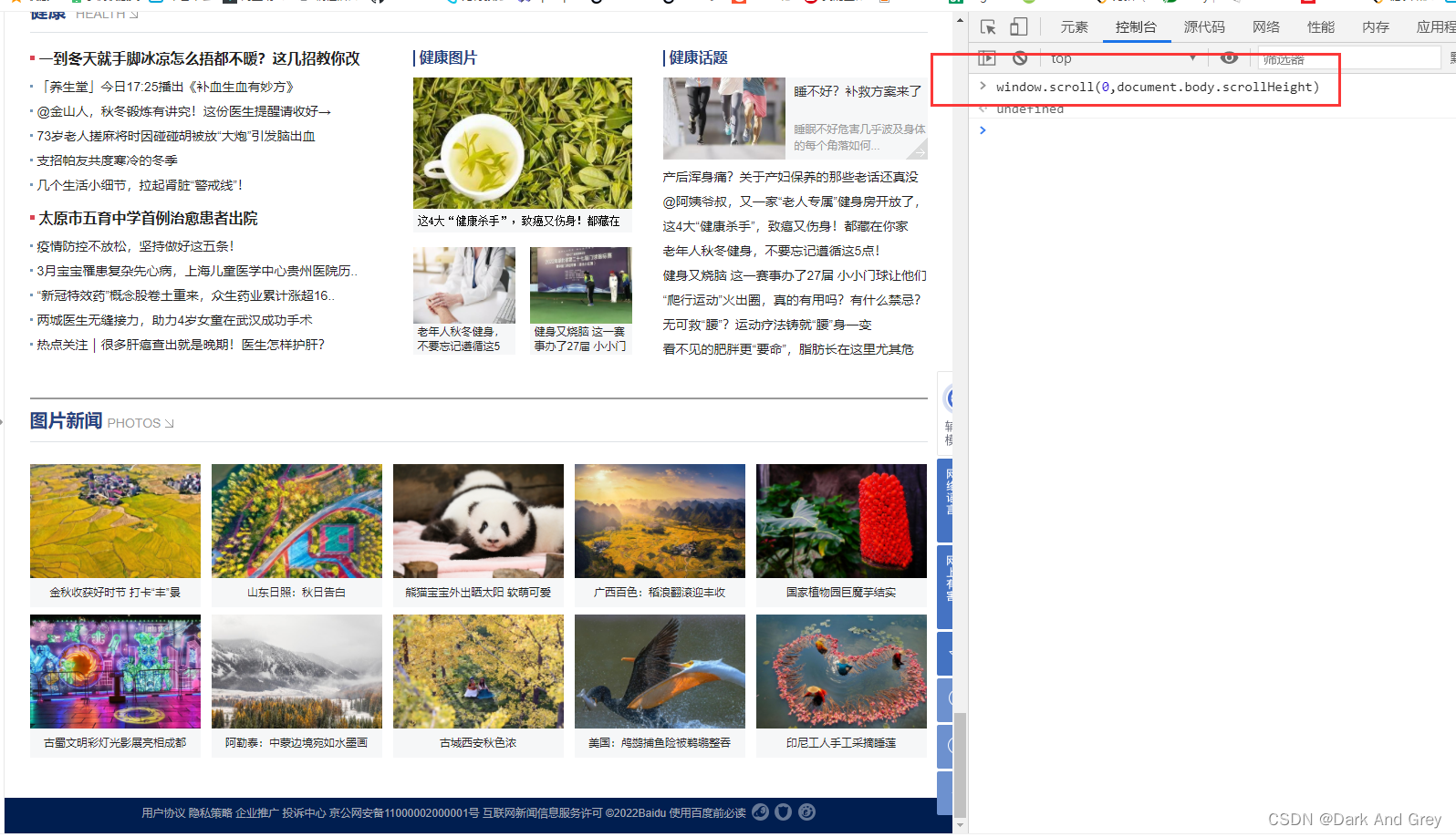The width and height of the screenshot is (1456, 837).
Task: Open the 图片新闻 section heading
Action: (x=66, y=421)
